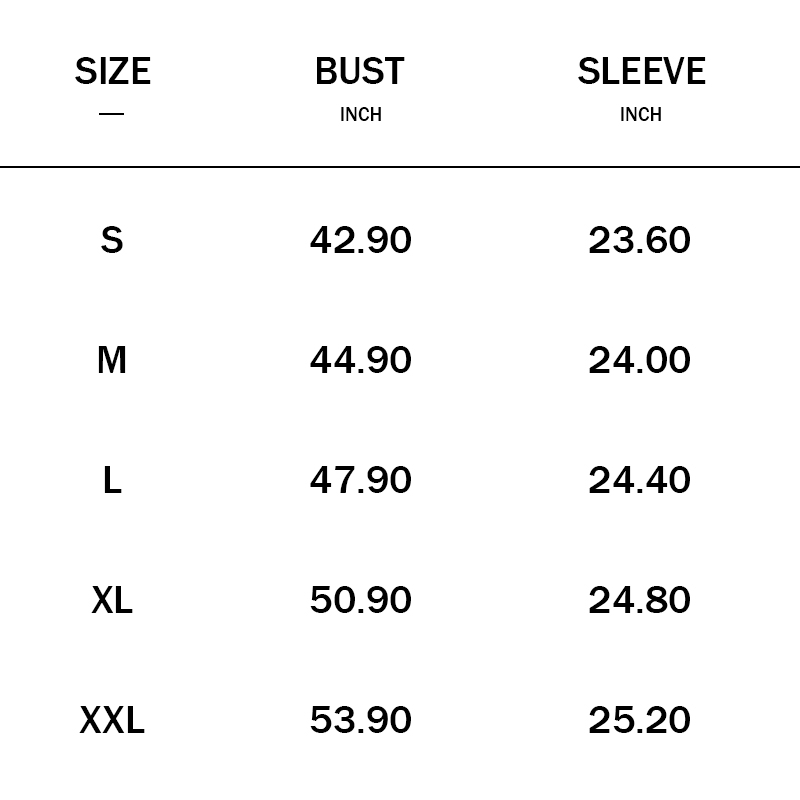Click the SIZE column header
The width and height of the screenshot is (800, 800).
[x=112, y=72]
